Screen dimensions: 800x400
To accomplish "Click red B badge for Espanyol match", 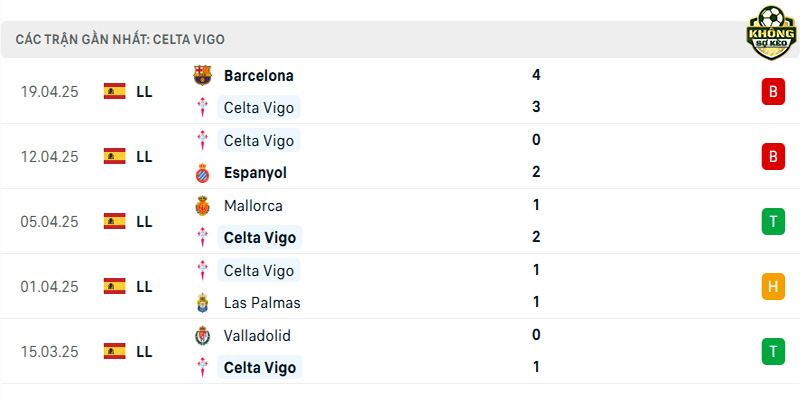I will [773, 157].
